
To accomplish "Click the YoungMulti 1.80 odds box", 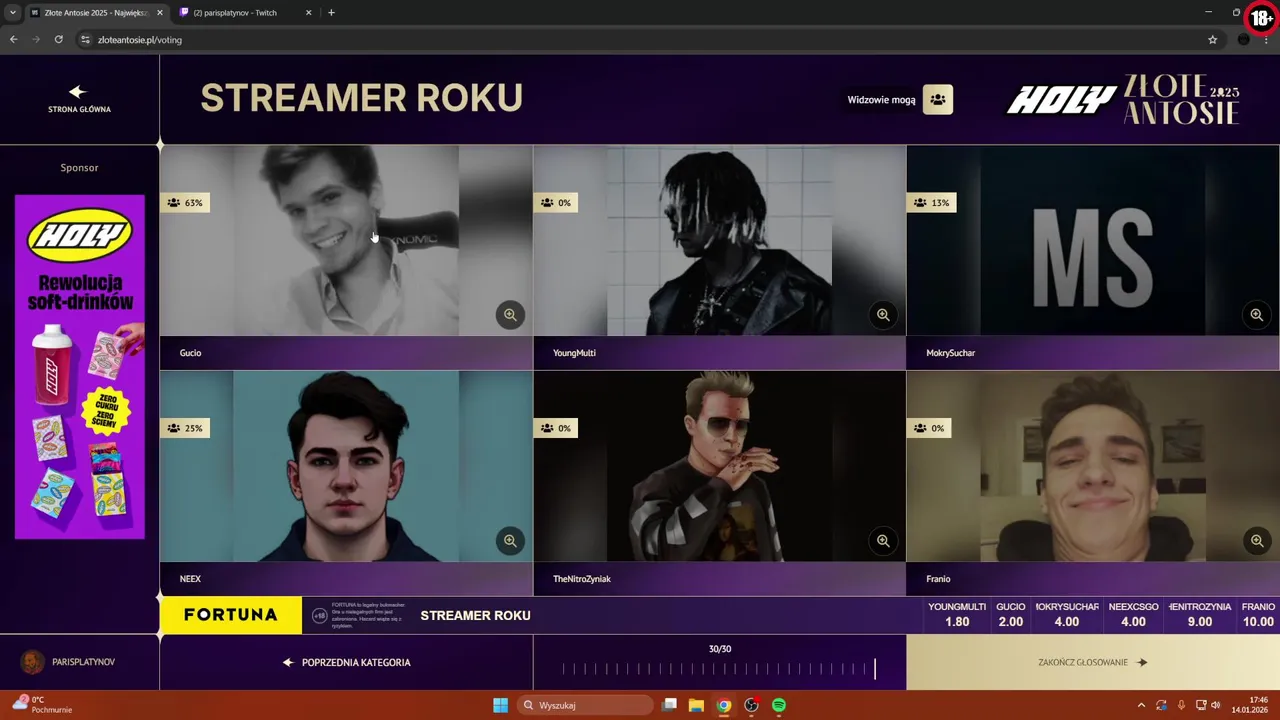I will [x=957, y=615].
